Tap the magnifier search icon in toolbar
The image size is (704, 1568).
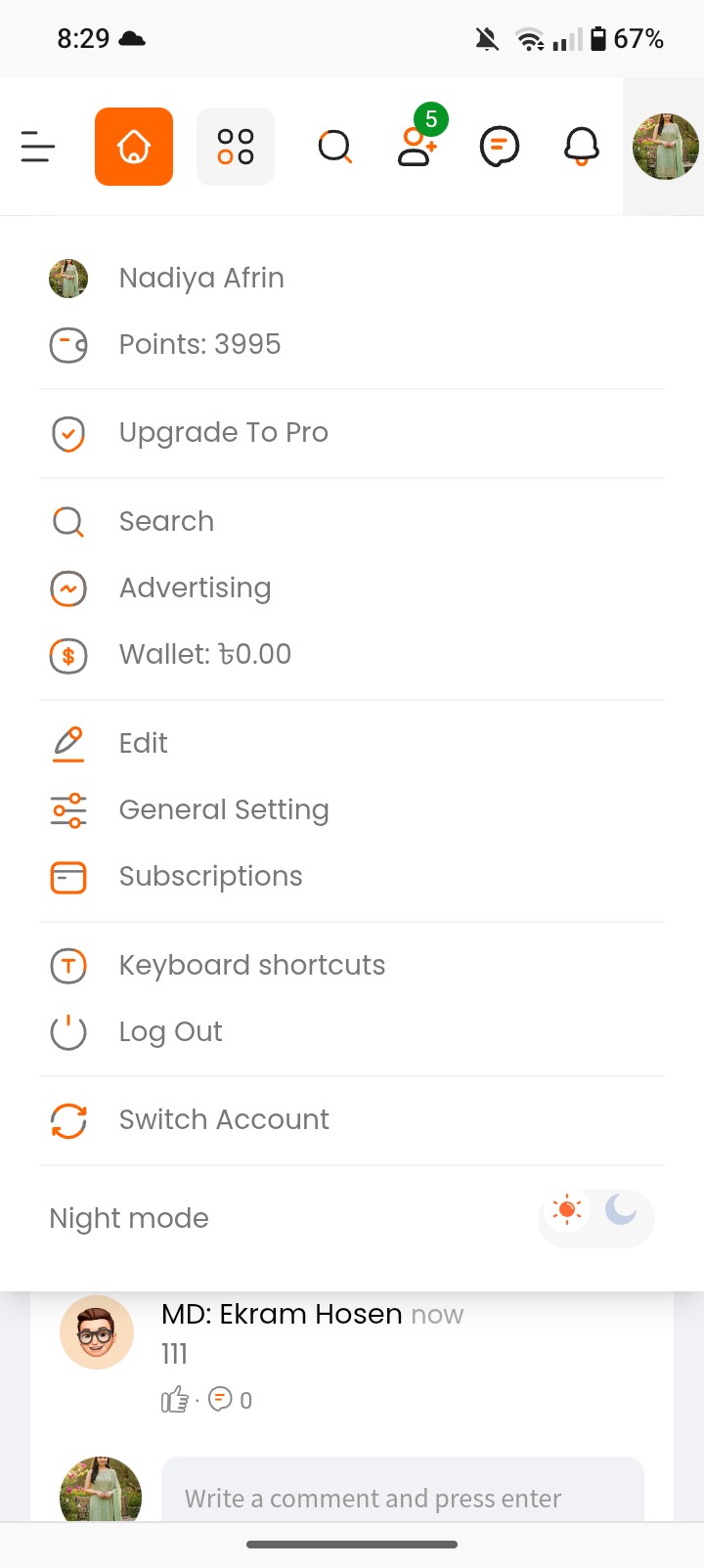tap(334, 147)
